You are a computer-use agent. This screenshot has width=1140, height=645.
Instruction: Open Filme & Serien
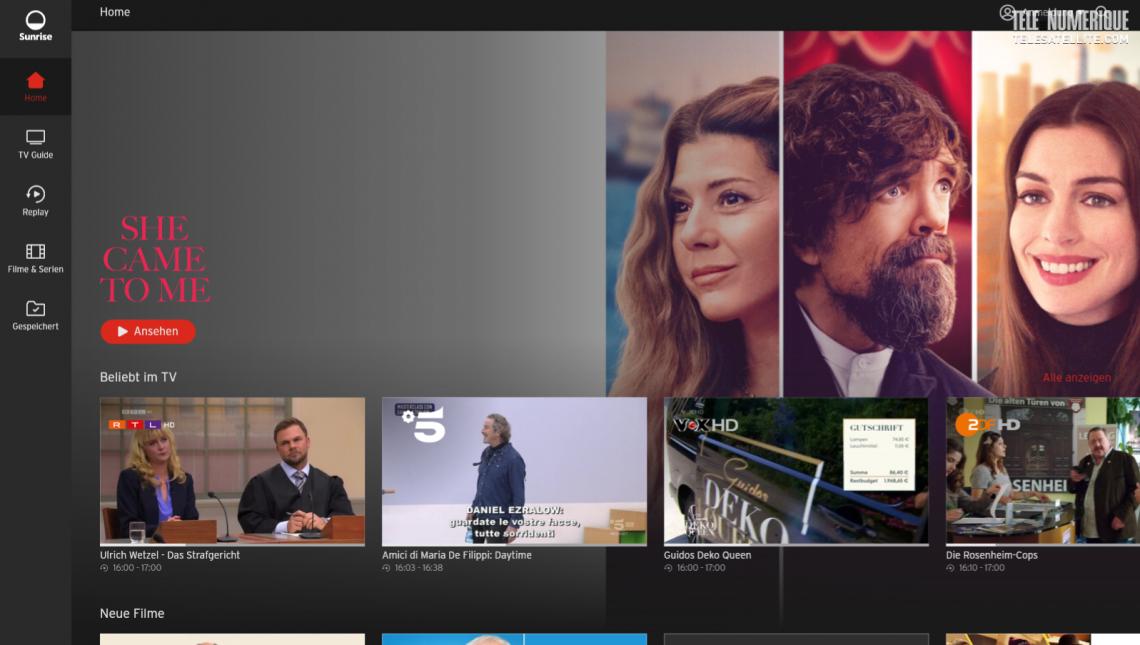click(35, 258)
